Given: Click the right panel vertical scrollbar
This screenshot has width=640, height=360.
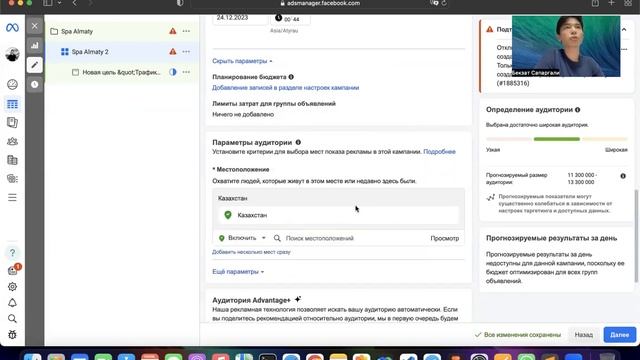Looking at the screenshot, I should [x=636, y=236].
